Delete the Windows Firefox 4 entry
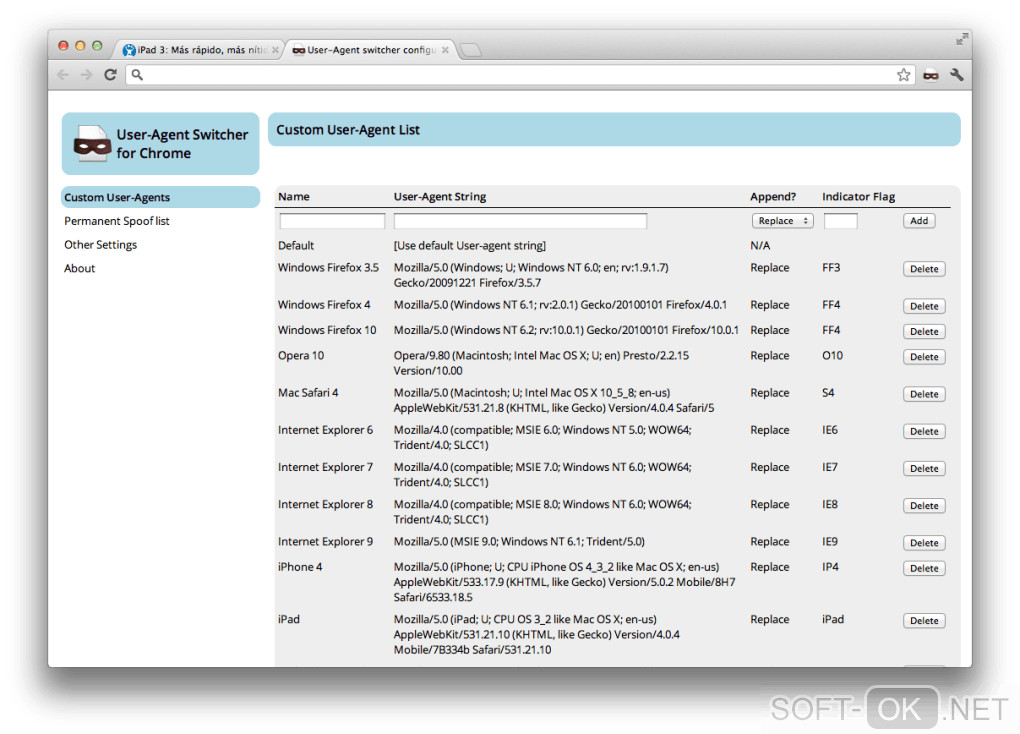The height and width of the screenshot is (734, 1020). coord(924,306)
